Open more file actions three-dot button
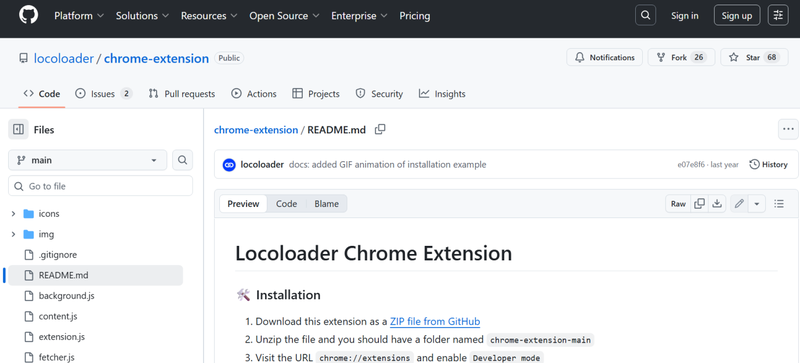 pyautogui.click(x=788, y=130)
